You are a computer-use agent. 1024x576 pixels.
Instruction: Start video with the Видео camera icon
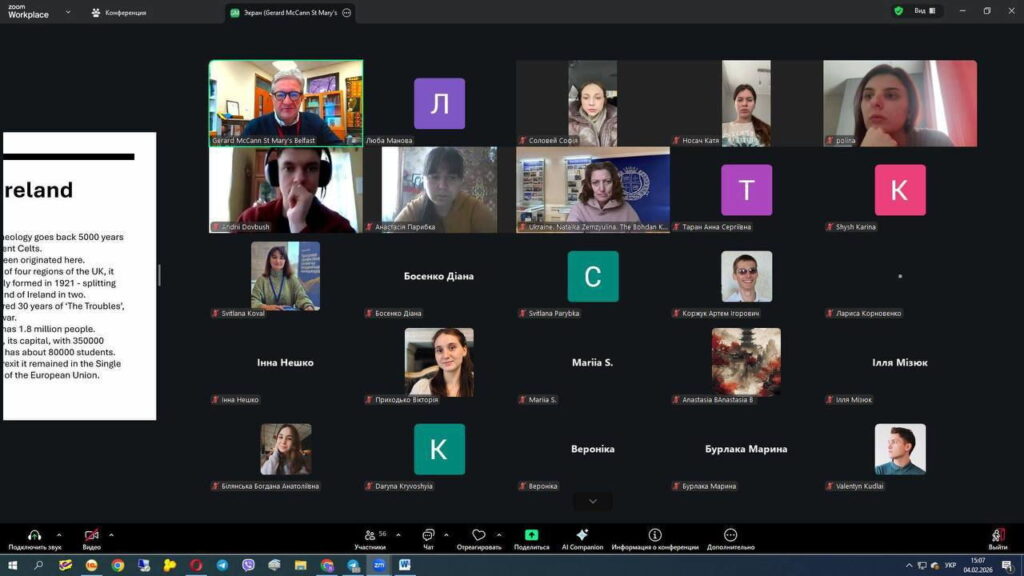click(x=92, y=535)
